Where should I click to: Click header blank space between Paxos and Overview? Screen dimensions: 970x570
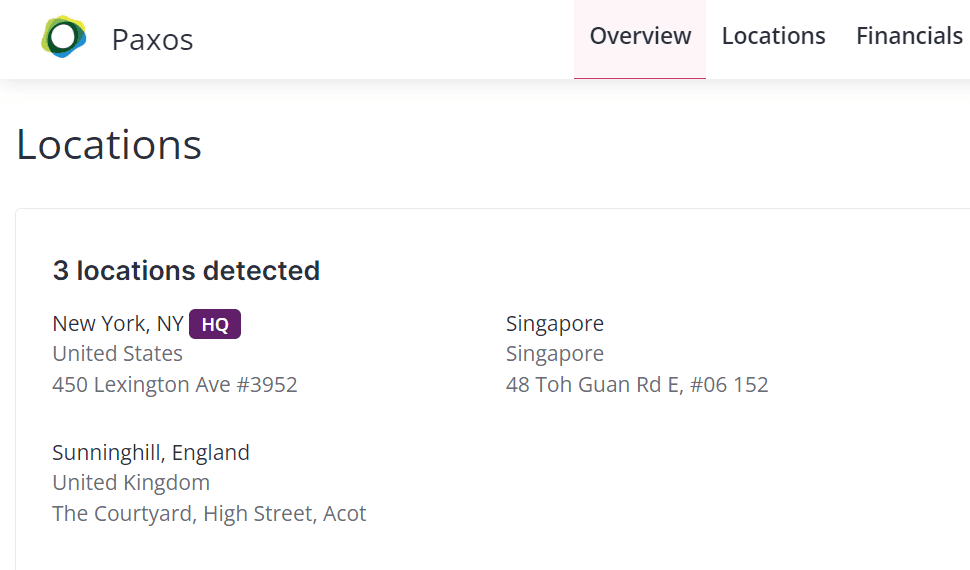(x=380, y=38)
